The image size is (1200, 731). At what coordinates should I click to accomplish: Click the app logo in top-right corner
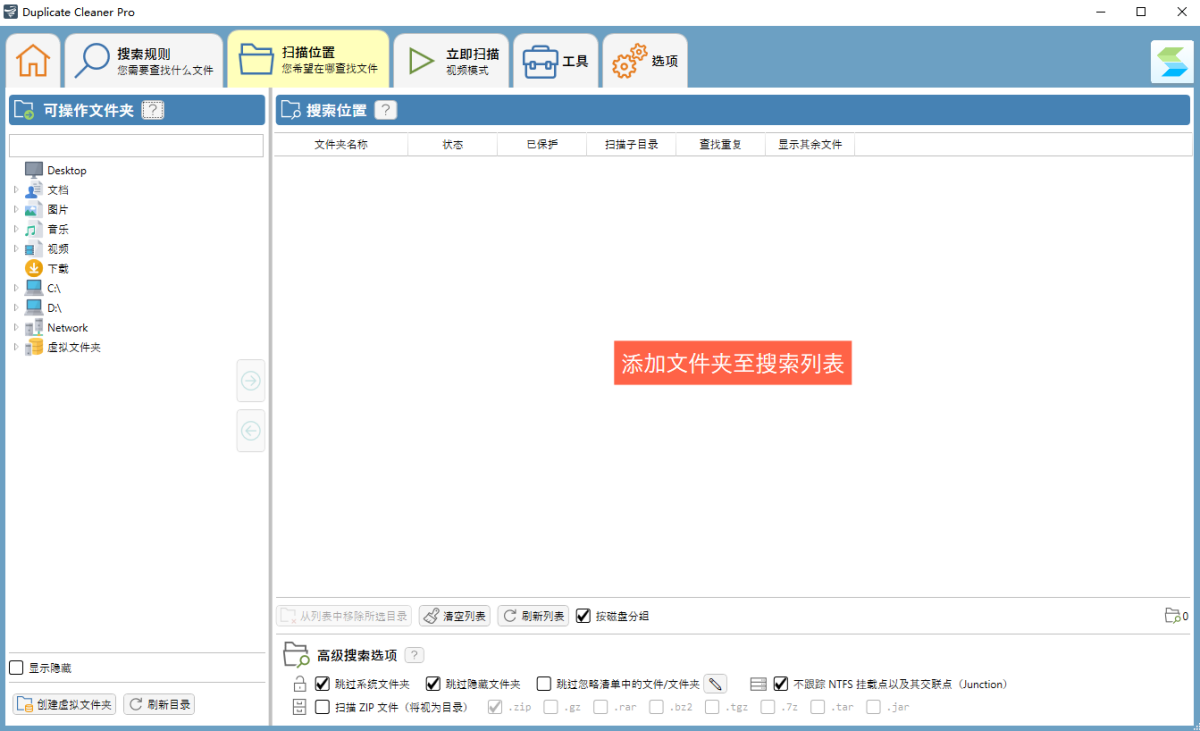click(1171, 62)
